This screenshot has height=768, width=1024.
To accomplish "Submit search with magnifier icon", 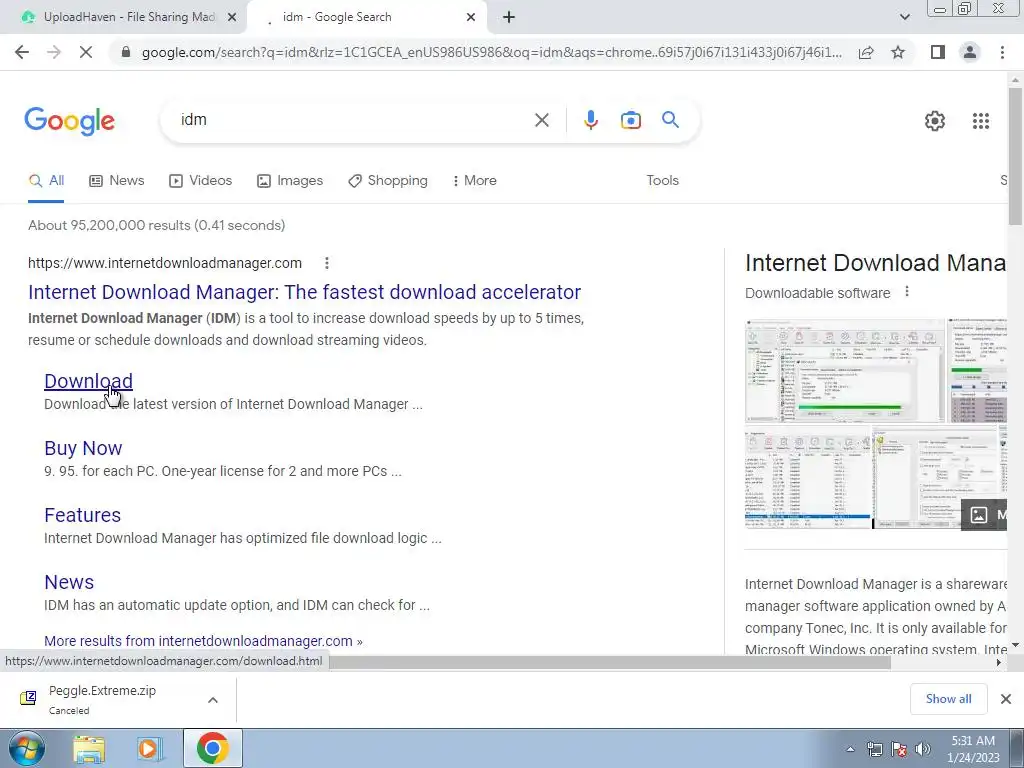I will click(670, 120).
